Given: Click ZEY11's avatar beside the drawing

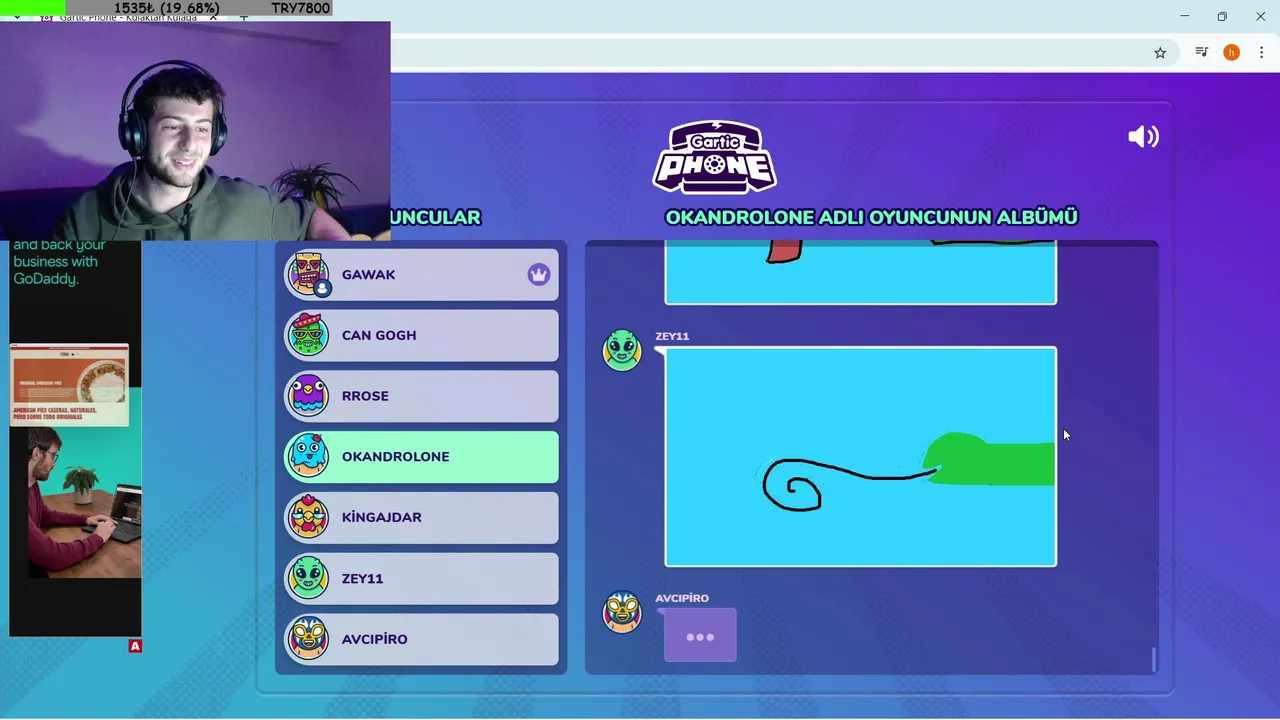Looking at the screenshot, I should click(x=622, y=350).
